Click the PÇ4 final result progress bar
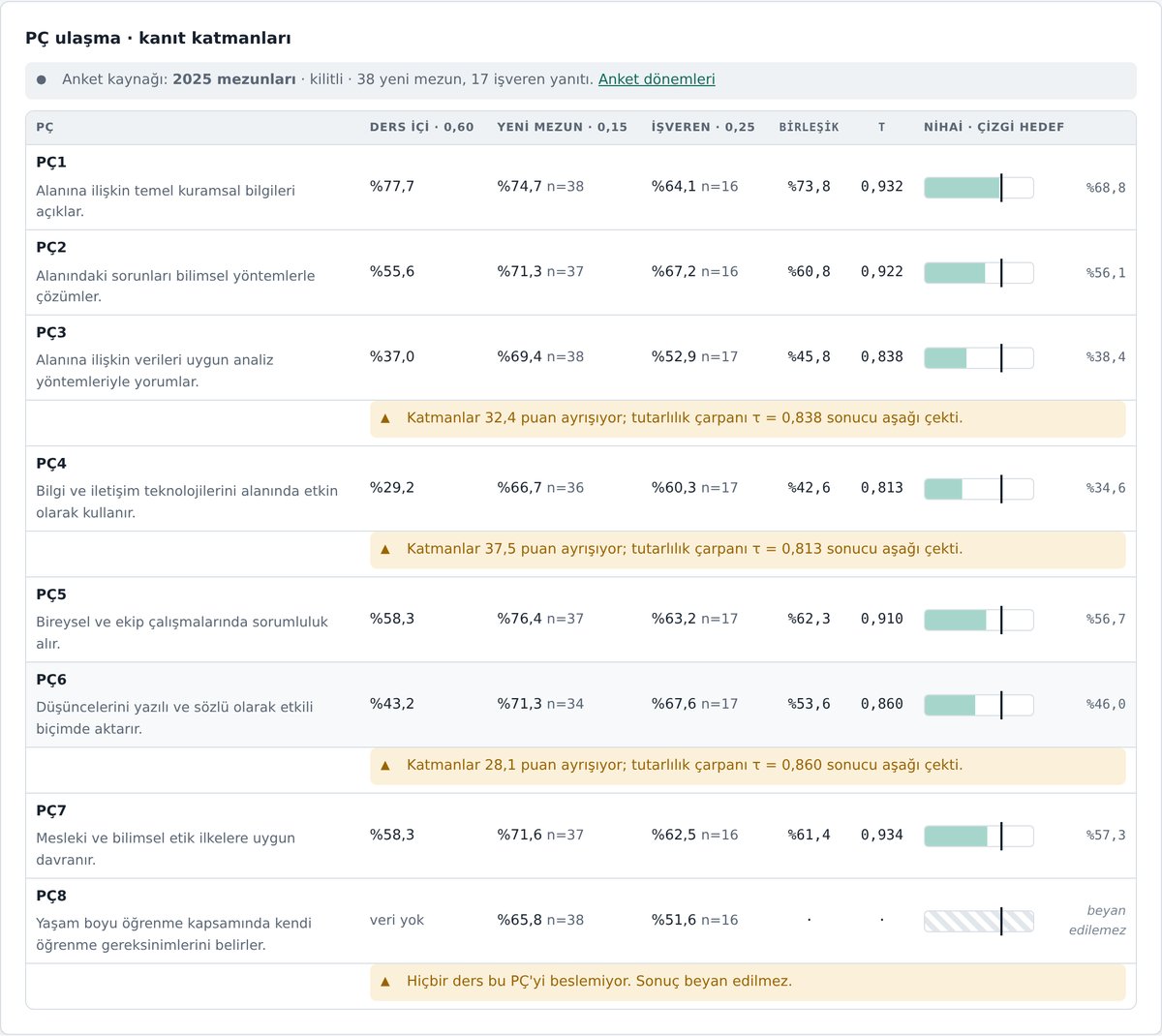This screenshot has width=1162, height=1036. (979, 489)
